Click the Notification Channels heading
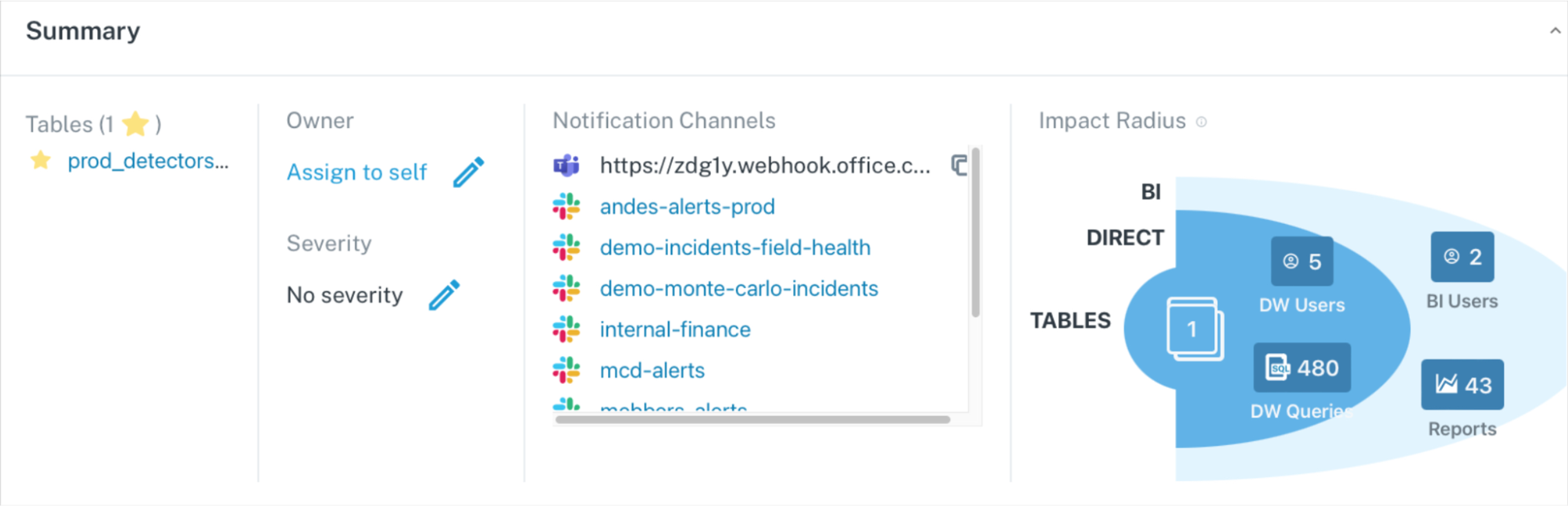This screenshot has width=1568, height=506. tap(664, 120)
